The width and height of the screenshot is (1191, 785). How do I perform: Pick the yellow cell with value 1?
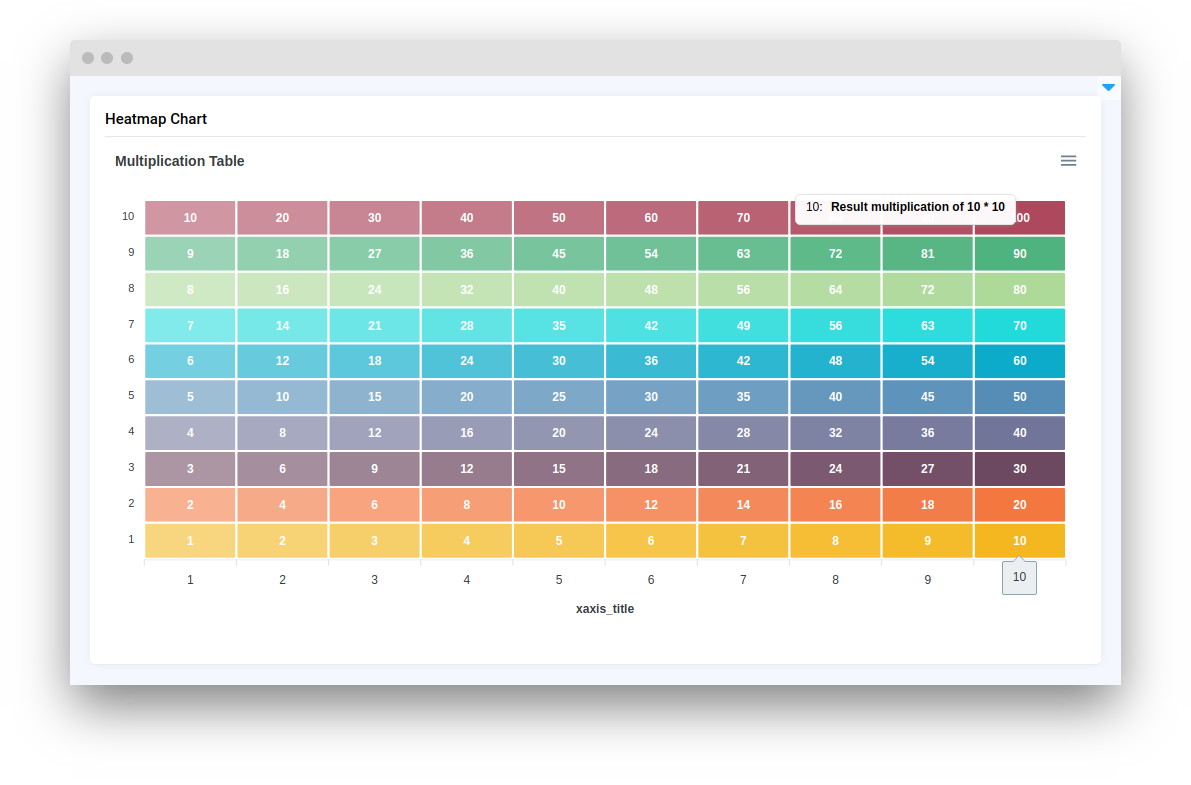tap(190, 541)
